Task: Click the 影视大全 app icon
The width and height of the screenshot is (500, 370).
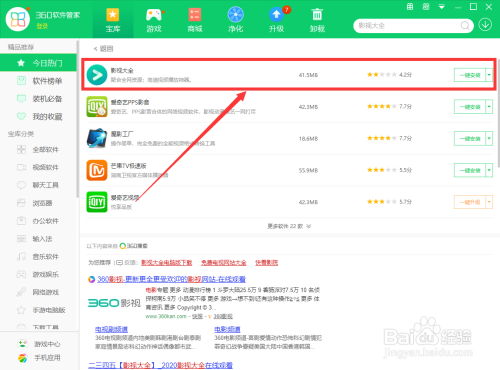Action: pyautogui.click(x=97, y=75)
